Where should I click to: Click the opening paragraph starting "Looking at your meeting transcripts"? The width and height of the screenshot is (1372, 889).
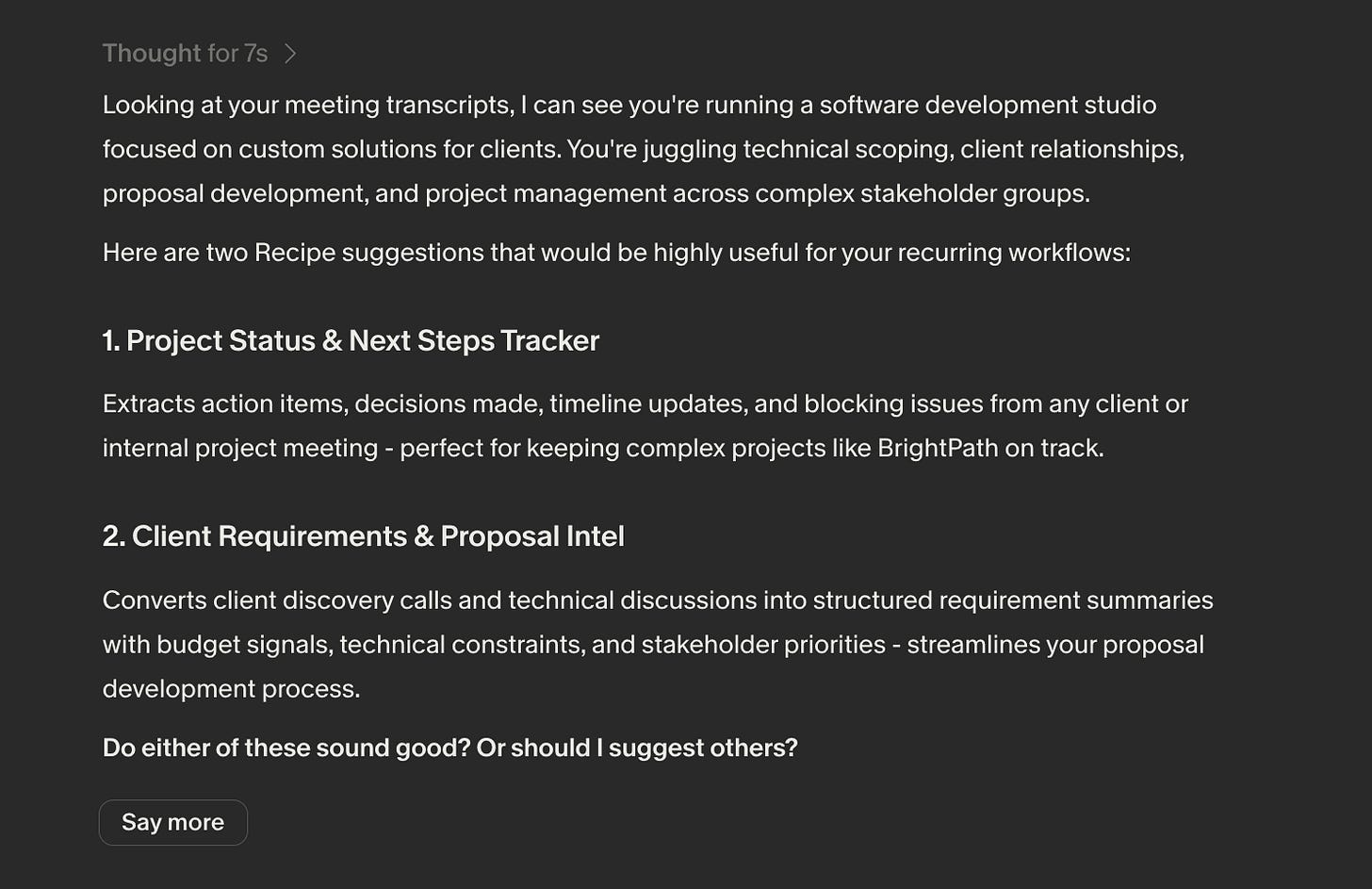644,149
